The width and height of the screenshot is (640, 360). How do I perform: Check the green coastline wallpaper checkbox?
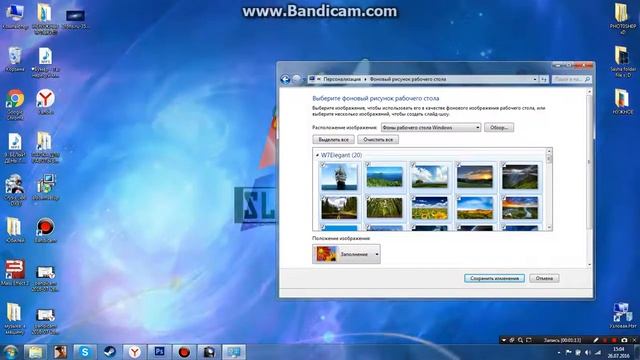[x=369, y=164]
